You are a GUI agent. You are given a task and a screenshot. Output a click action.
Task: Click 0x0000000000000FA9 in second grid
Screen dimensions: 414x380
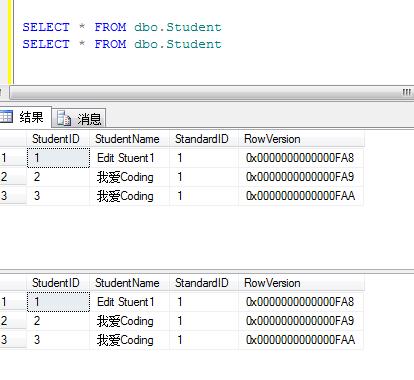[301, 321]
